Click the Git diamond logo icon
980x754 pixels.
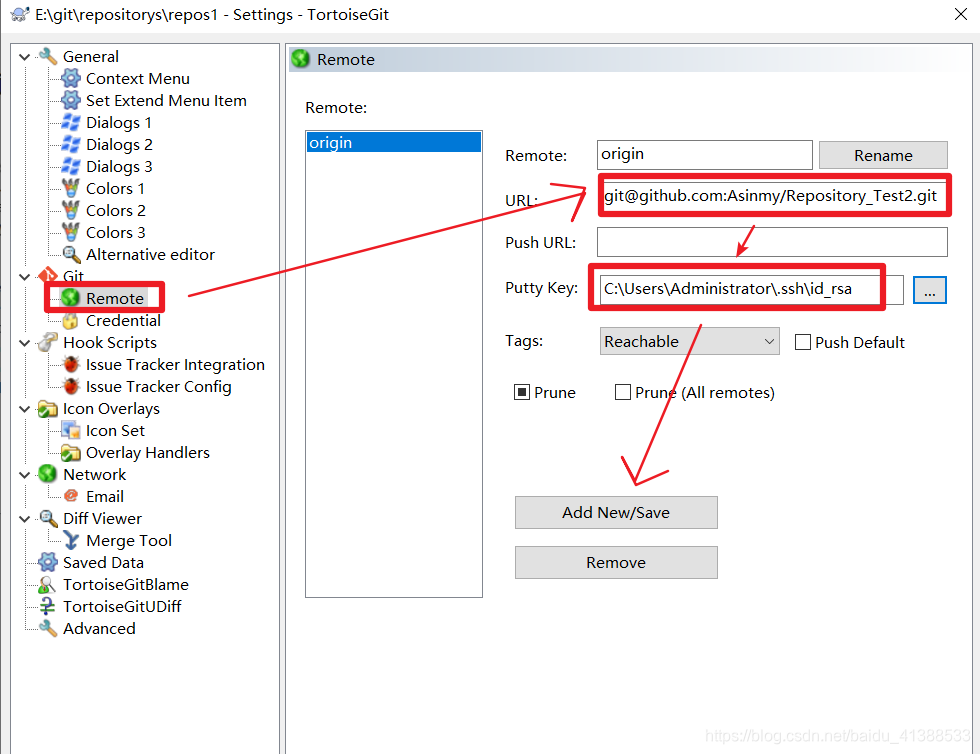pos(48,275)
